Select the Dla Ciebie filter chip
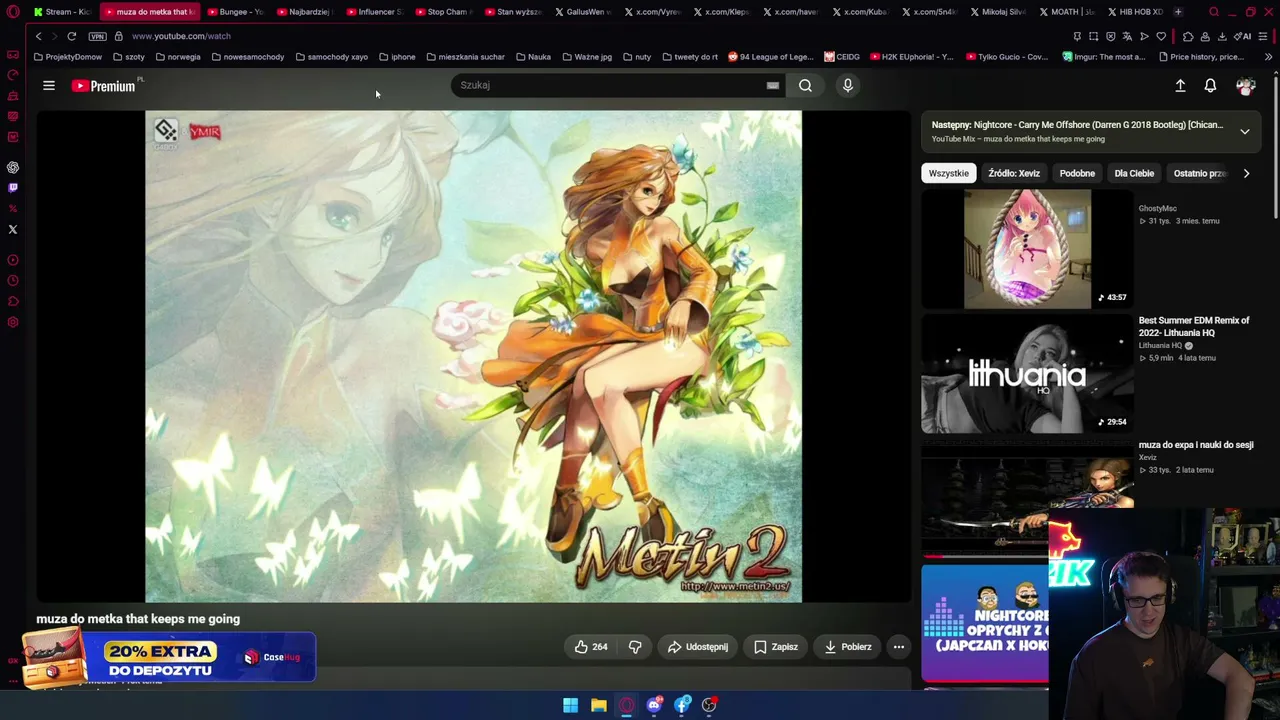 click(1134, 173)
